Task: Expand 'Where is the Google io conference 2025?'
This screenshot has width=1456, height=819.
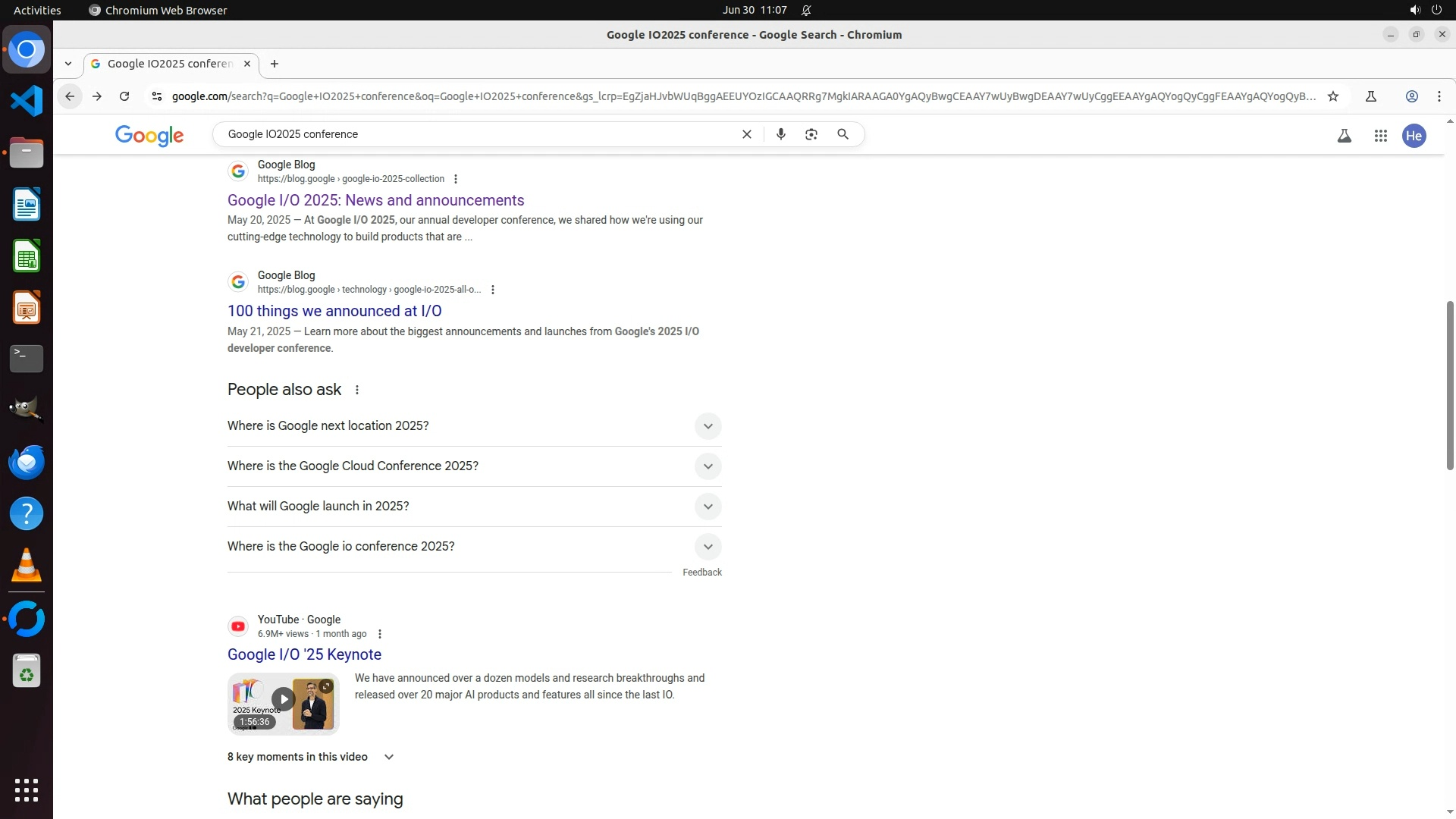Action: coord(707,547)
